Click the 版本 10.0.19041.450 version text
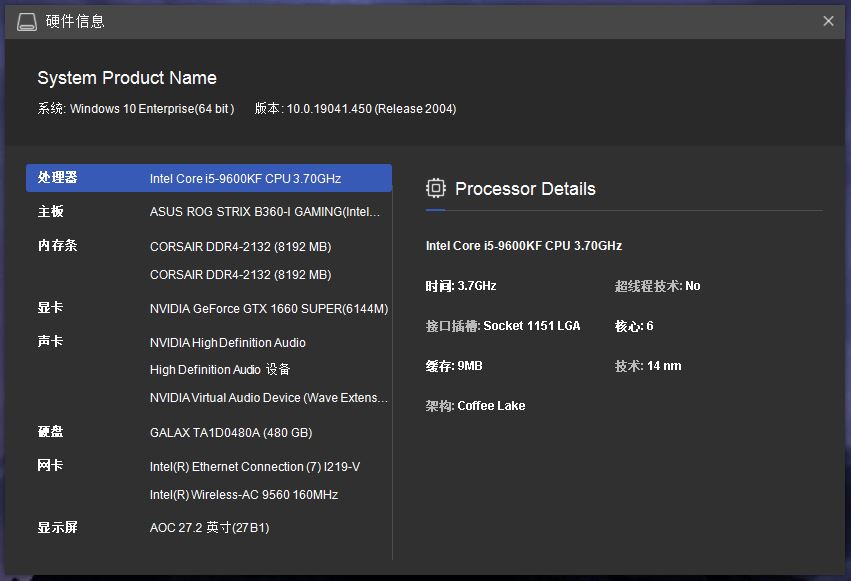The image size is (851, 581). (x=355, y=108)
